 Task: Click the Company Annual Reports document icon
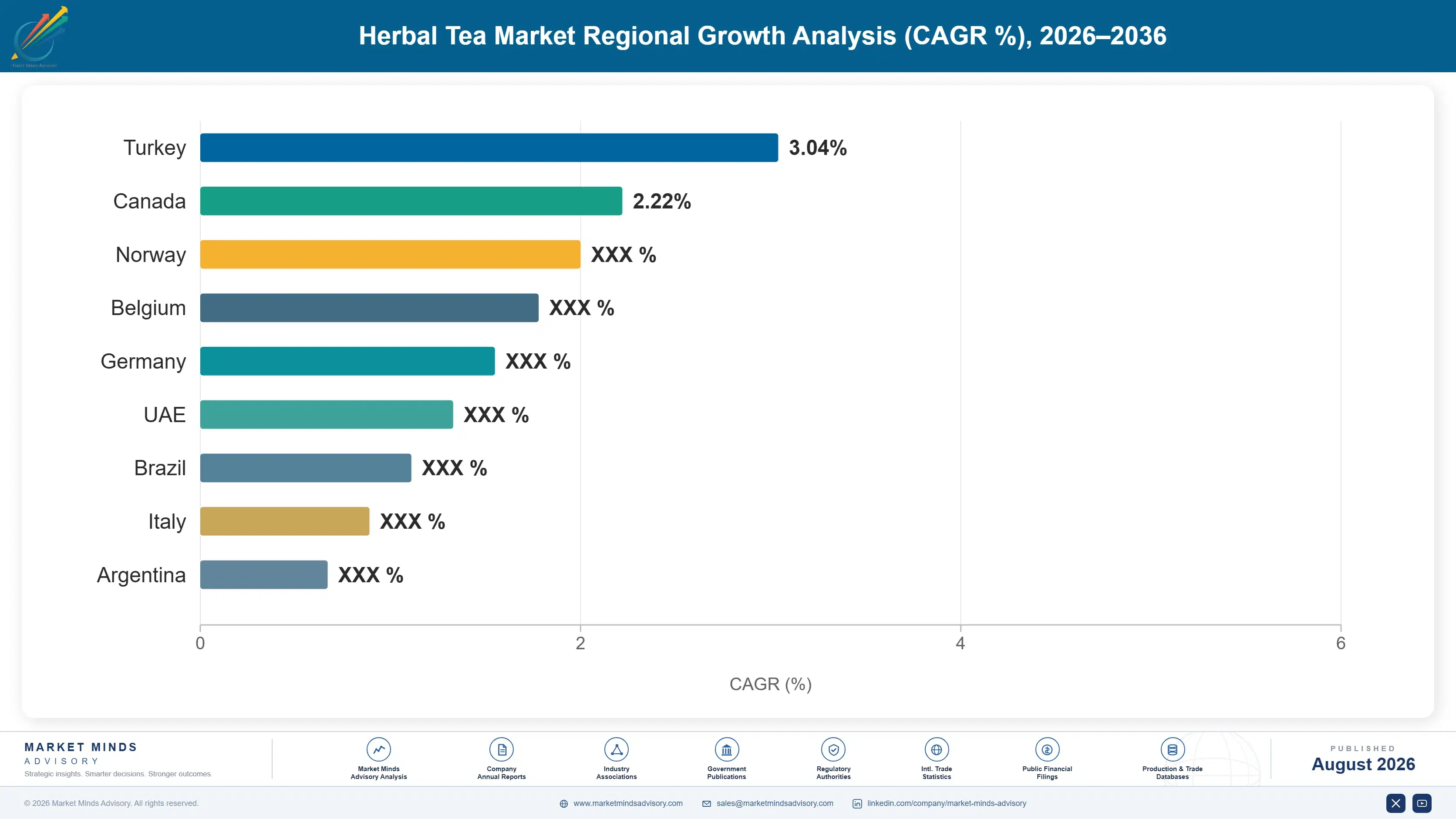click(501, 749)
